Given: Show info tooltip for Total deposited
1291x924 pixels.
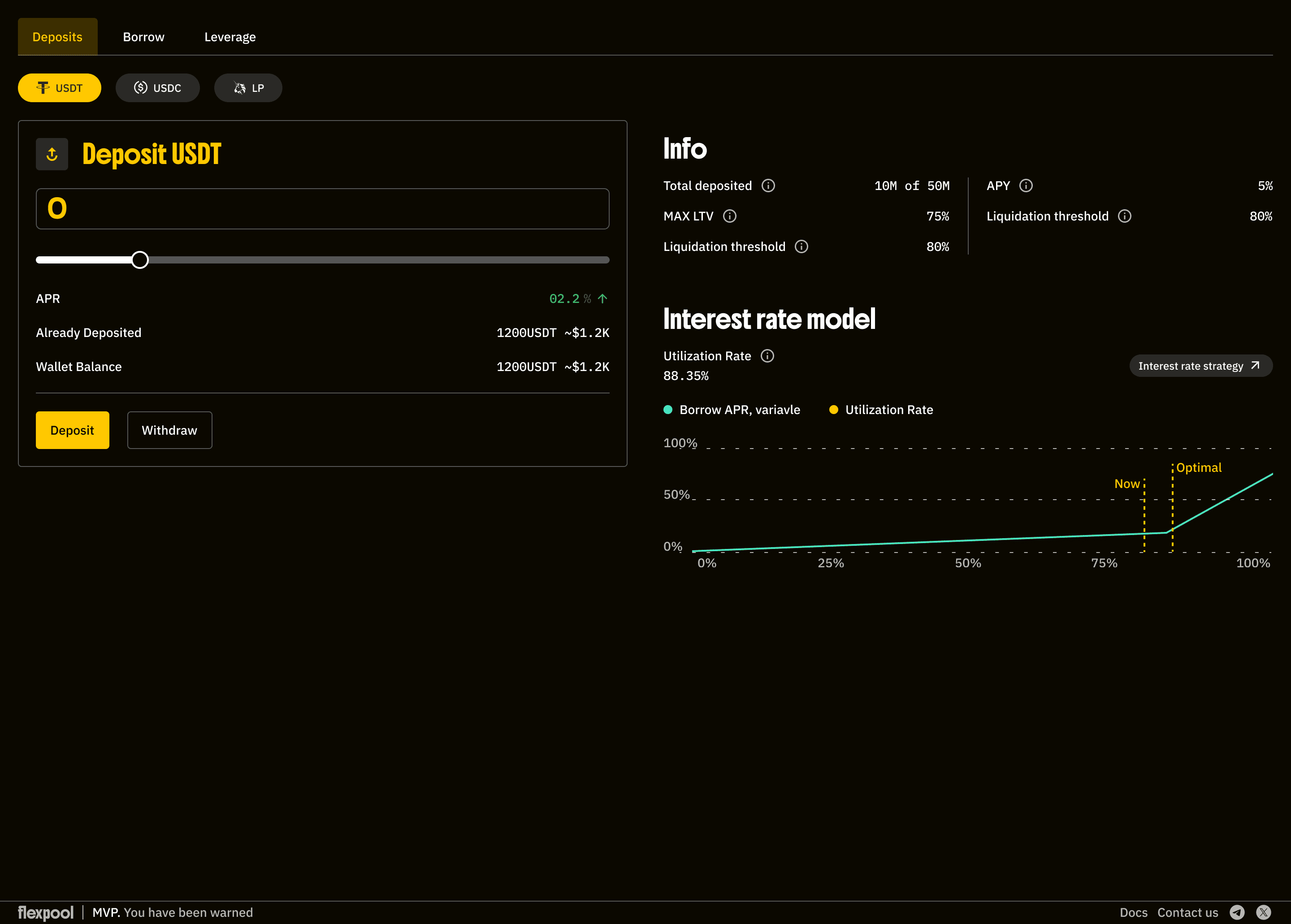Looking at the screenshot, I should [768, 186].
